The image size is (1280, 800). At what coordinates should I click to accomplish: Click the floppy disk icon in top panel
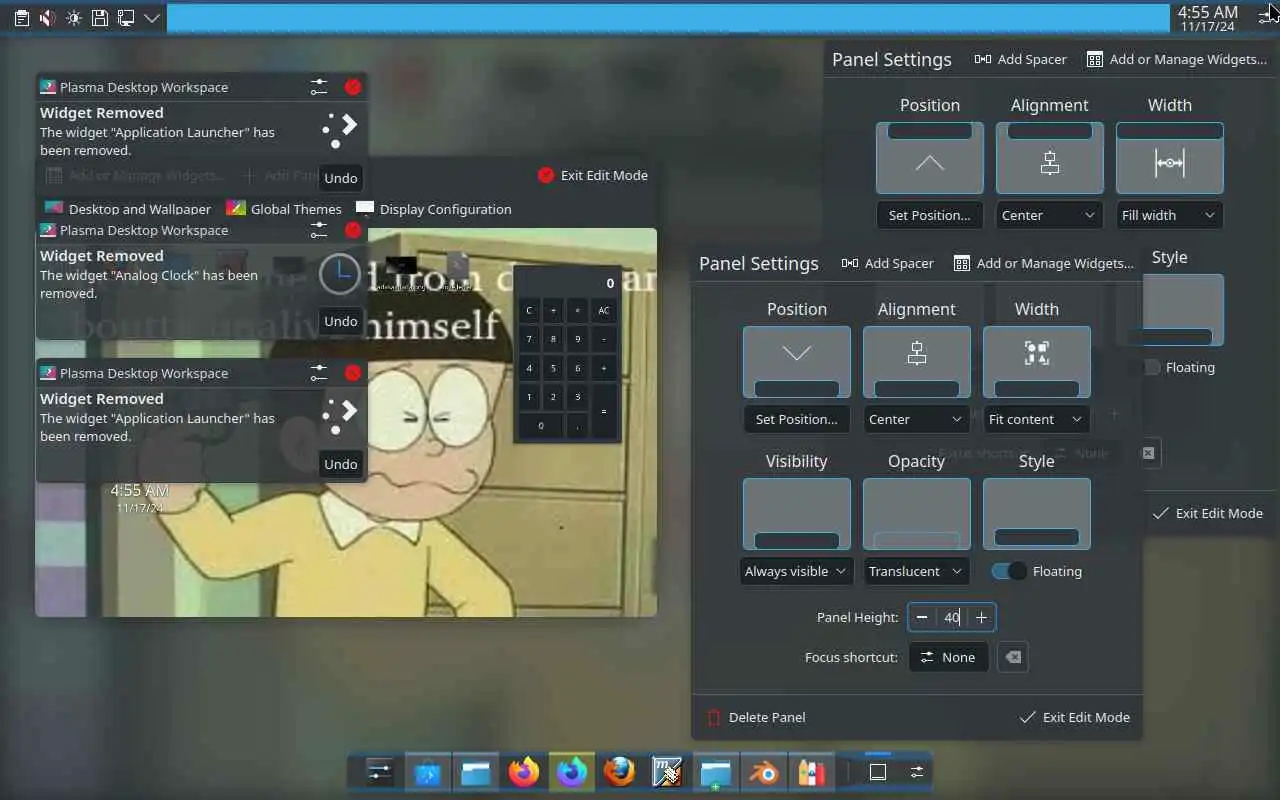(x=99, y=18)
